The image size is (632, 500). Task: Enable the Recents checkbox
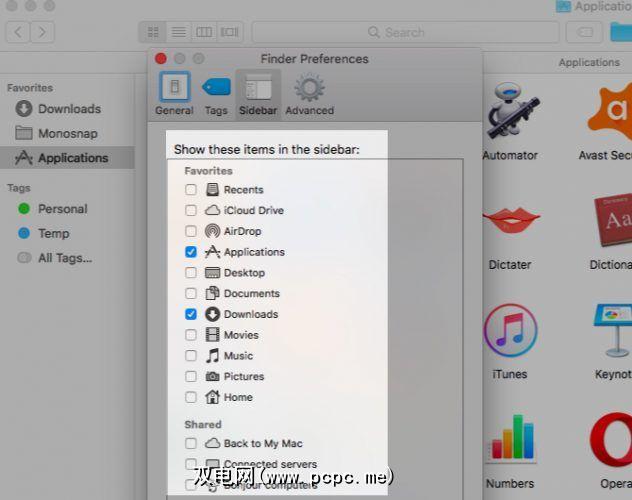(x=191, y=189)
